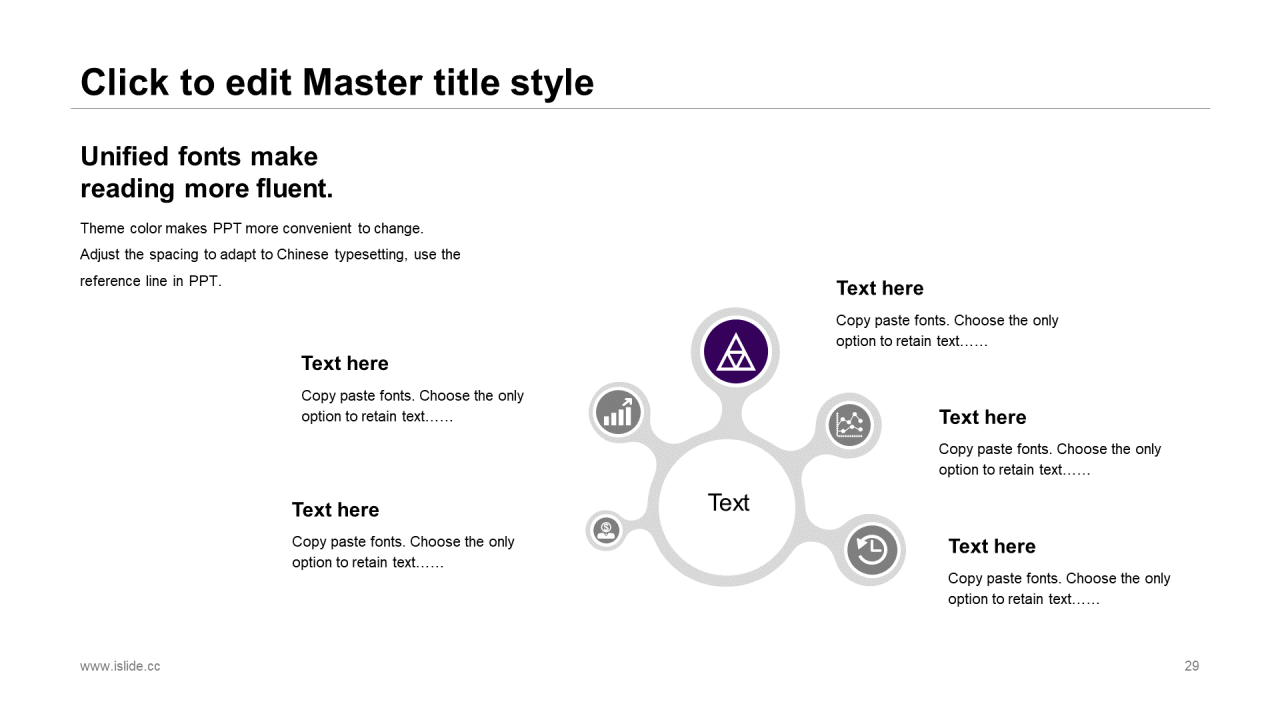Click the 'Theme color makes PPT more convenient' line
The height and width of the screenshot is (720, 1280).
[x=252, y=228]
